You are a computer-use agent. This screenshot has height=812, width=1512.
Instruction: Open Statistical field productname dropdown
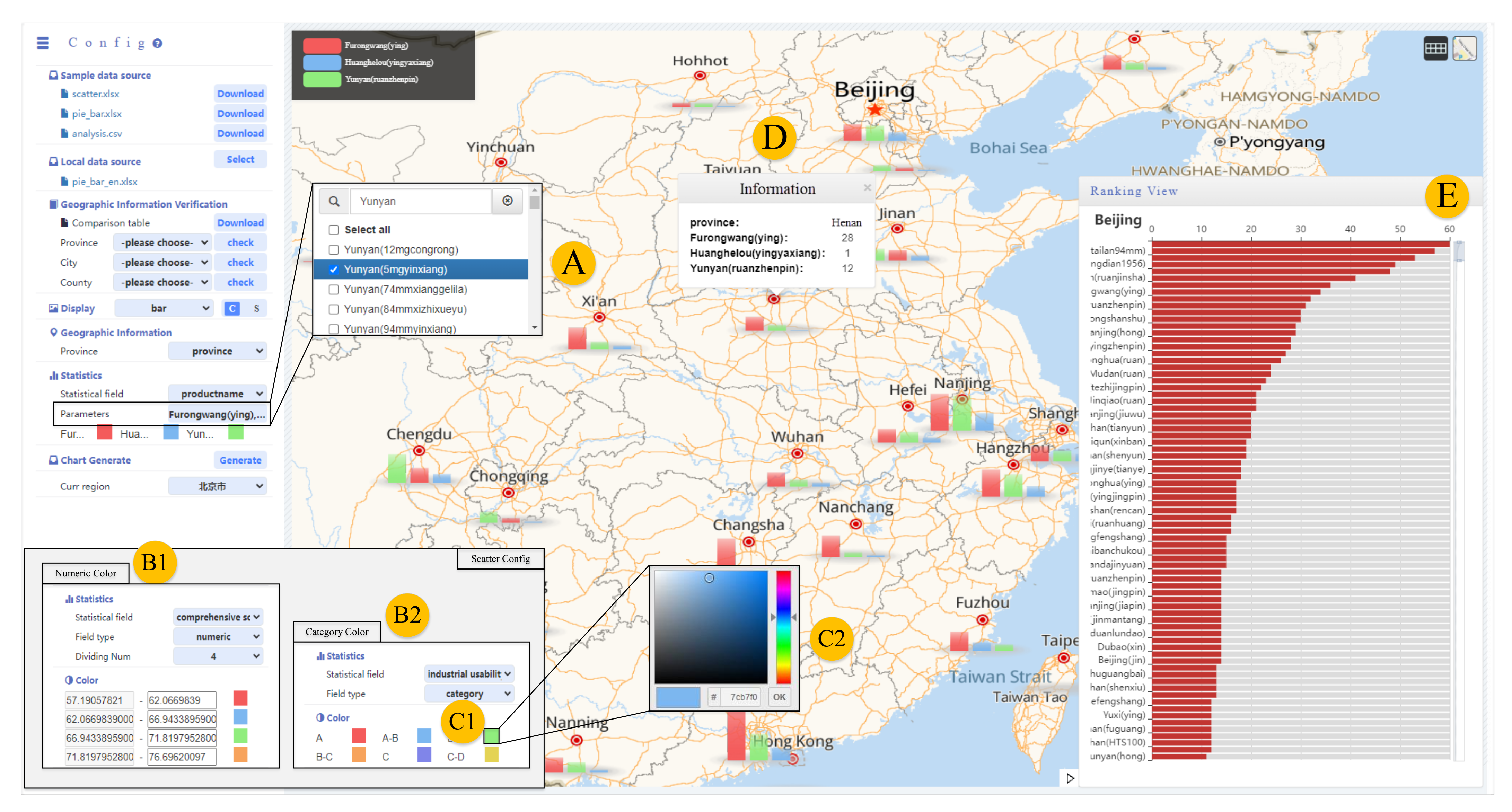(217, 394)
